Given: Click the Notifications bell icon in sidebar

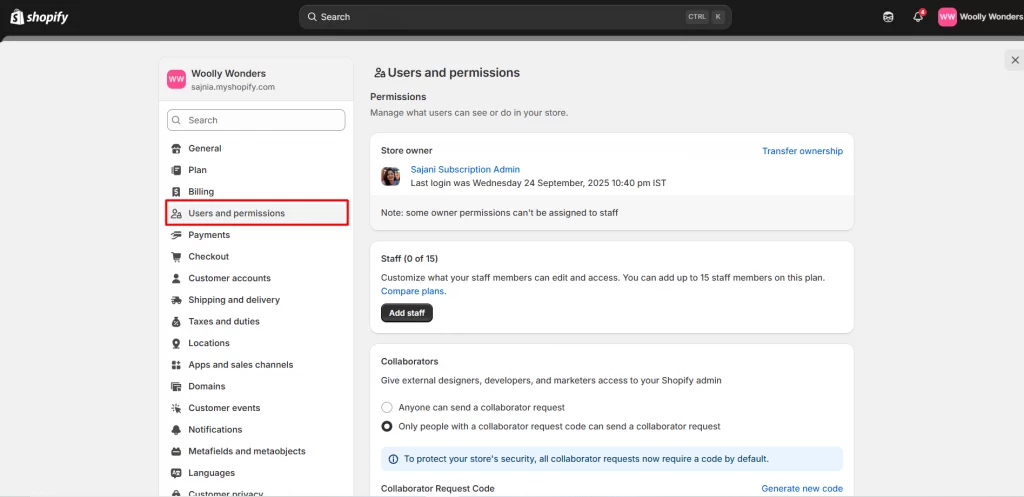Looking at the screenshot, I should pyautogui.click(x=176, y=430).
